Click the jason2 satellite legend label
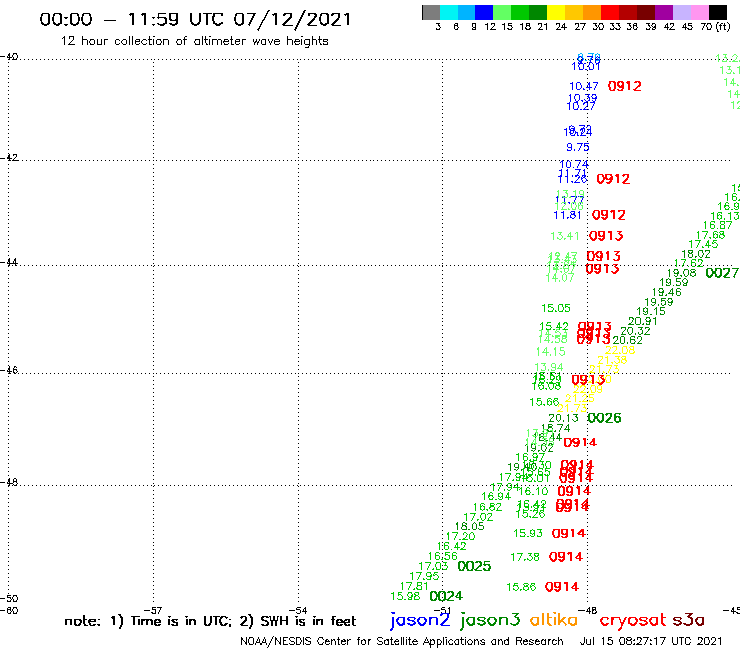This screenshot has height=650, width=740. (x=420, y=620)
